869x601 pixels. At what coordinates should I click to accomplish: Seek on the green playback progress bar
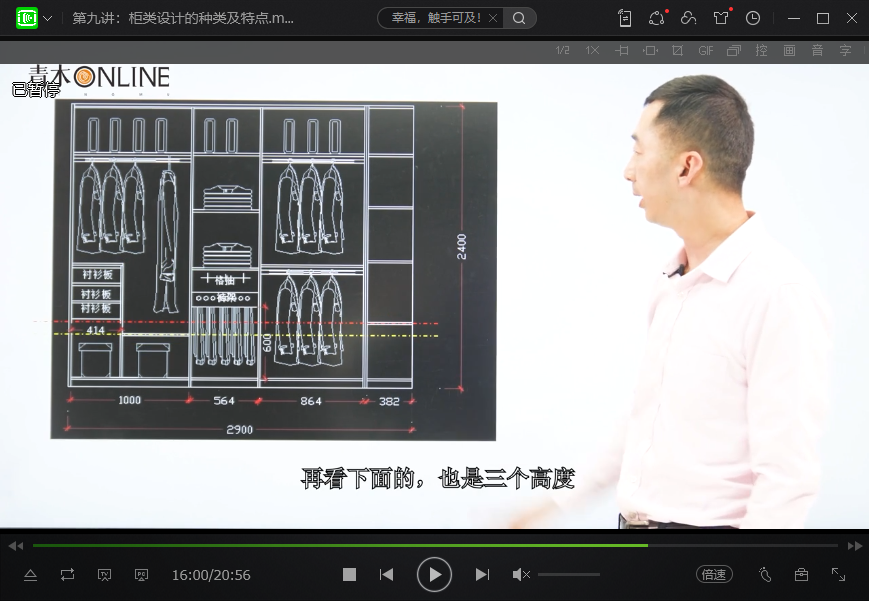435,546
